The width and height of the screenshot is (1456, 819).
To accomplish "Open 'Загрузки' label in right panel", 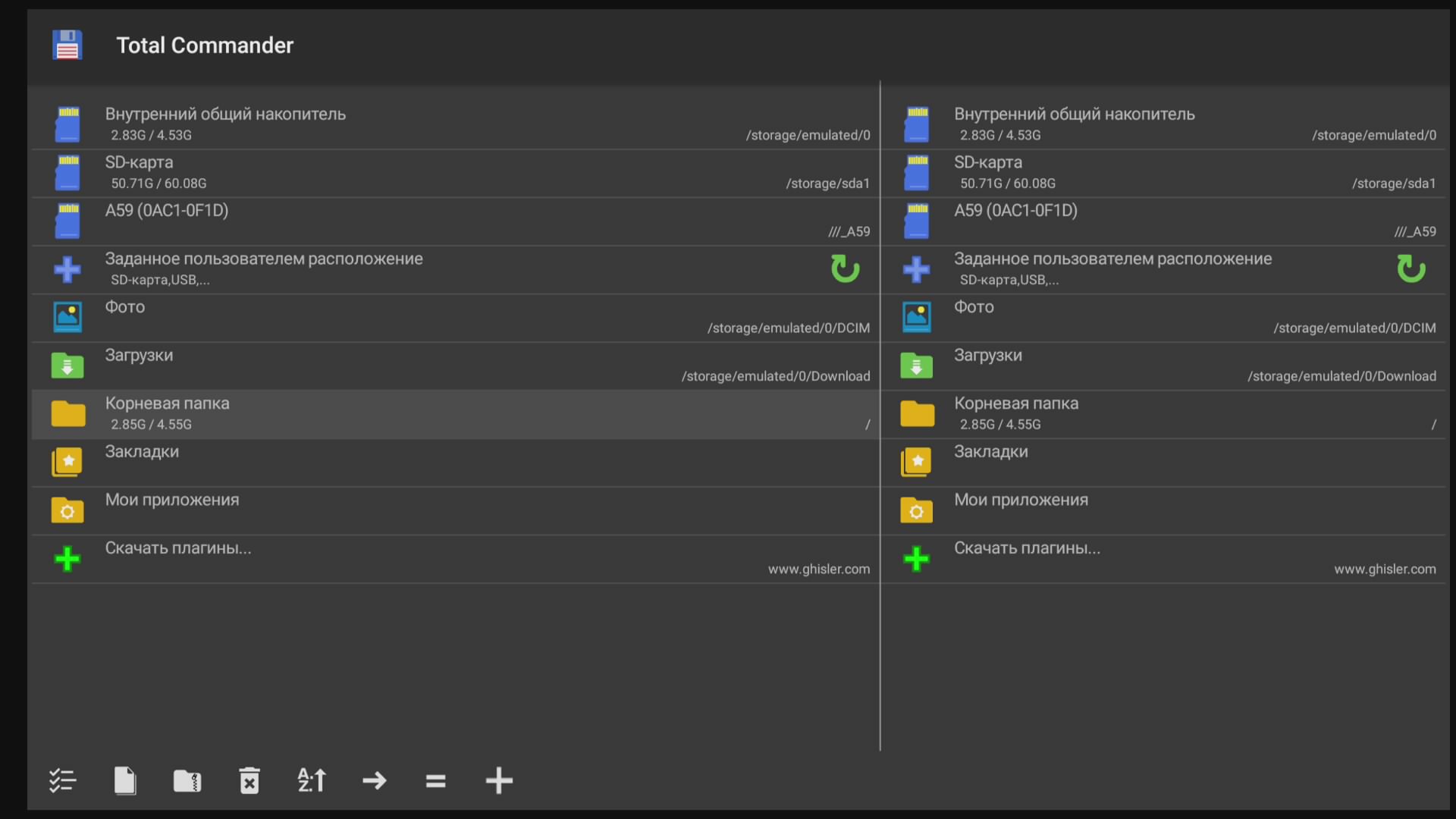I will click(988, 356).
